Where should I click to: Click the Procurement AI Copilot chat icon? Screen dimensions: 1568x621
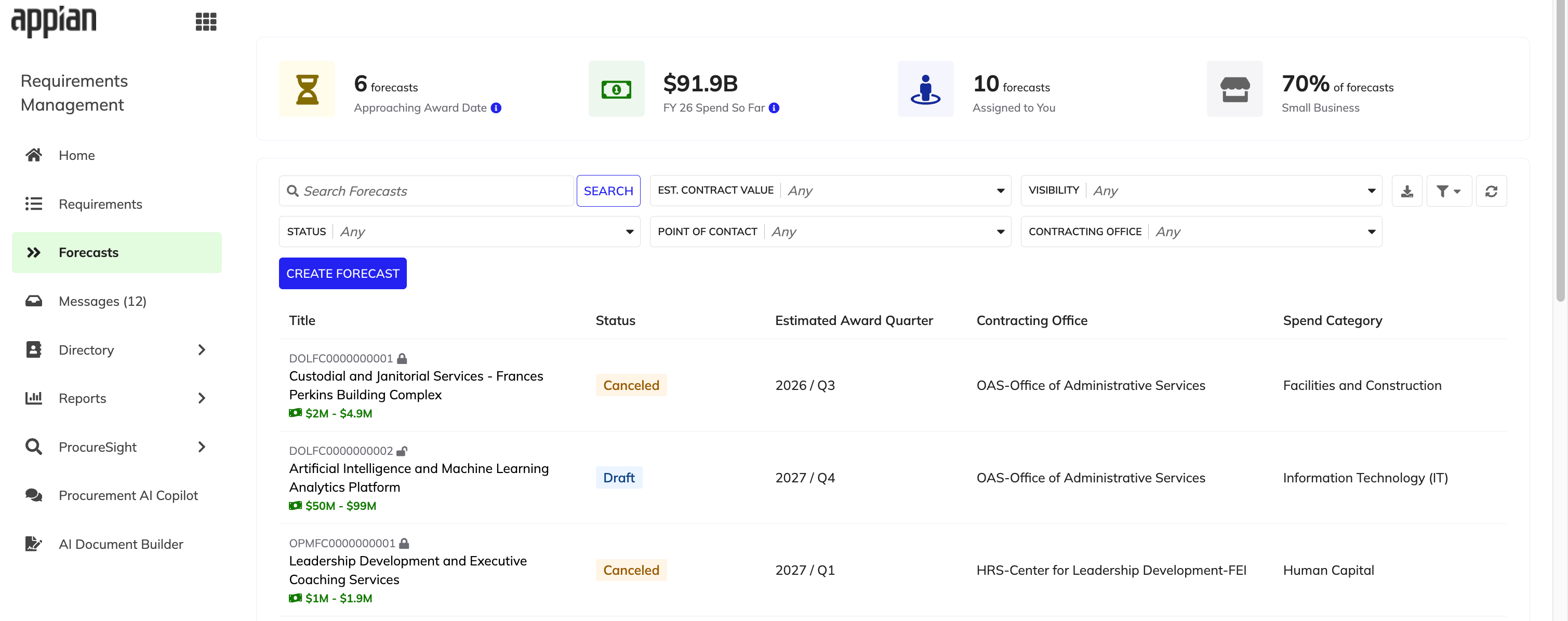33,495
